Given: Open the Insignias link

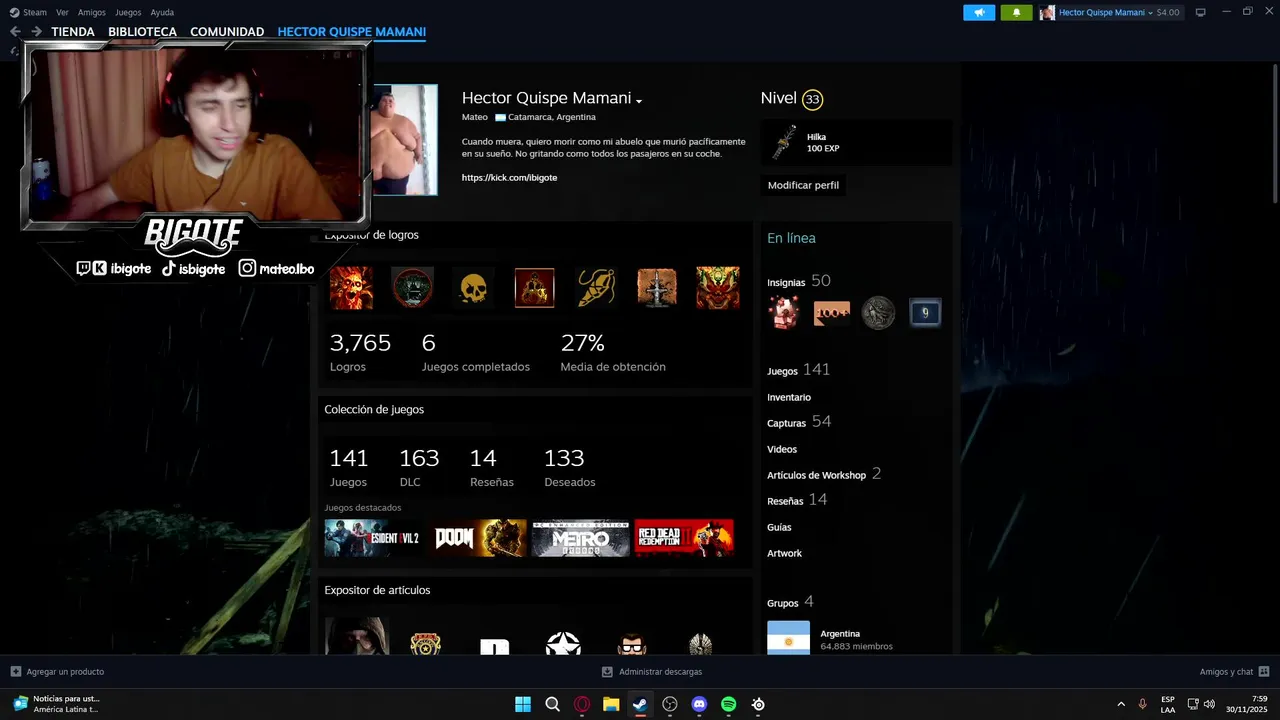Looking at the screenshot, I should click(786, 282).
